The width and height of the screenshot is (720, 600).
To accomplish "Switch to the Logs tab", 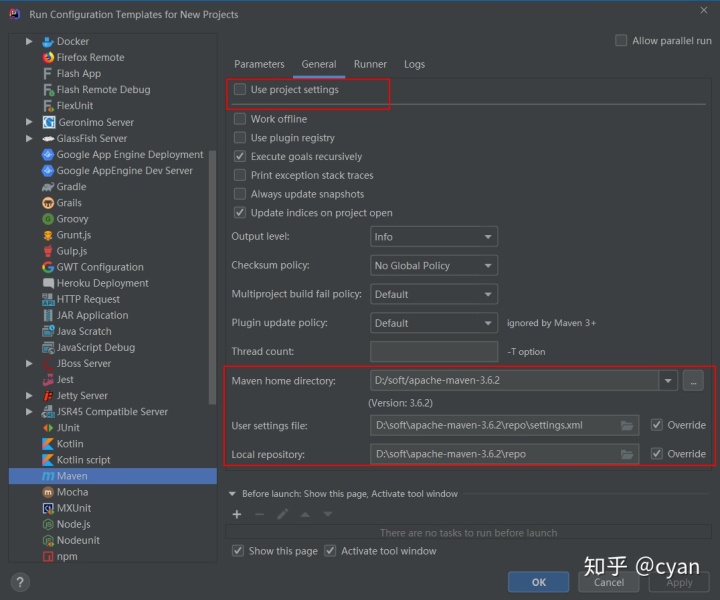I will (414, 64).
